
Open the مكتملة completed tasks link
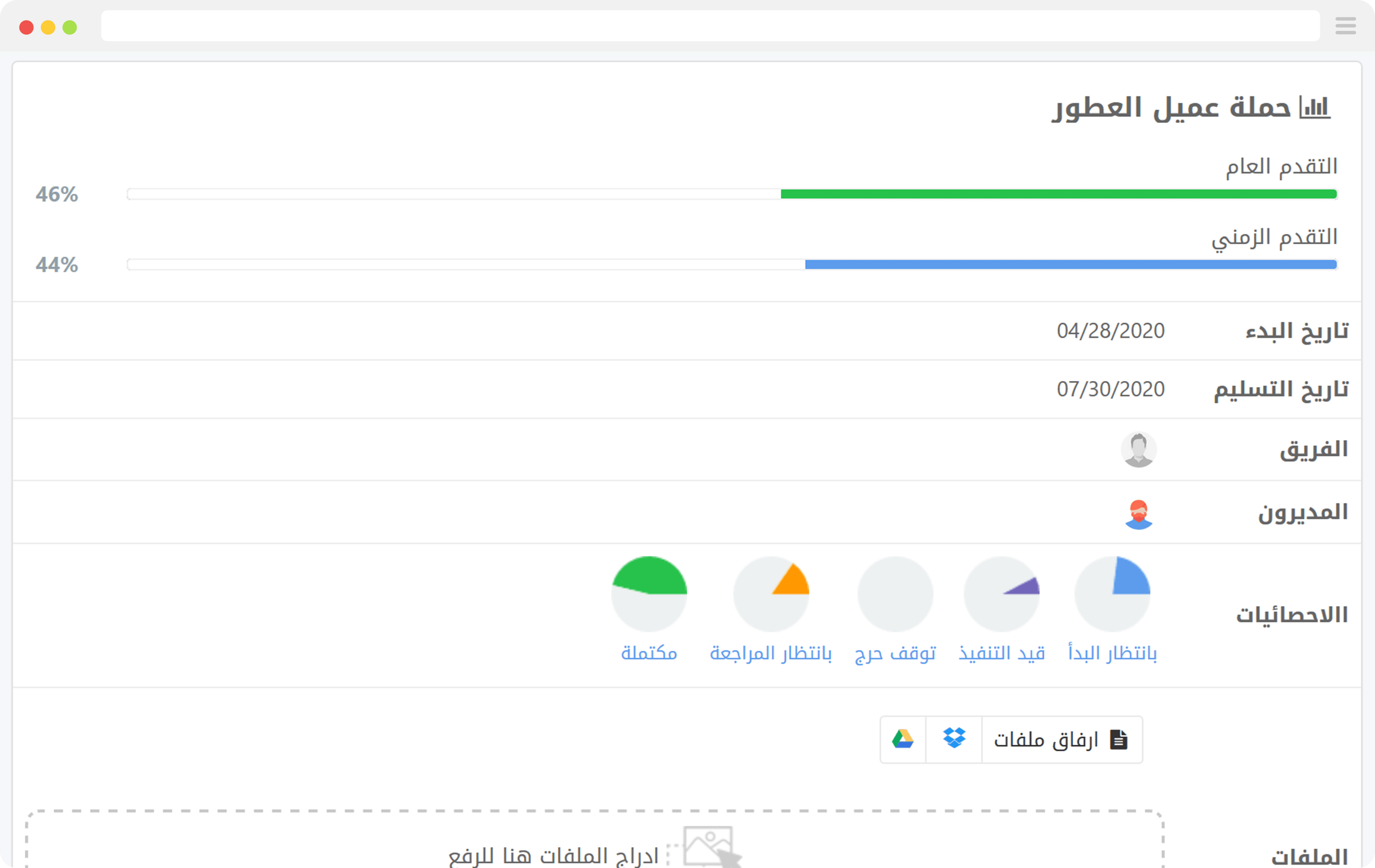pyautogui.click(x=649, y=653)
